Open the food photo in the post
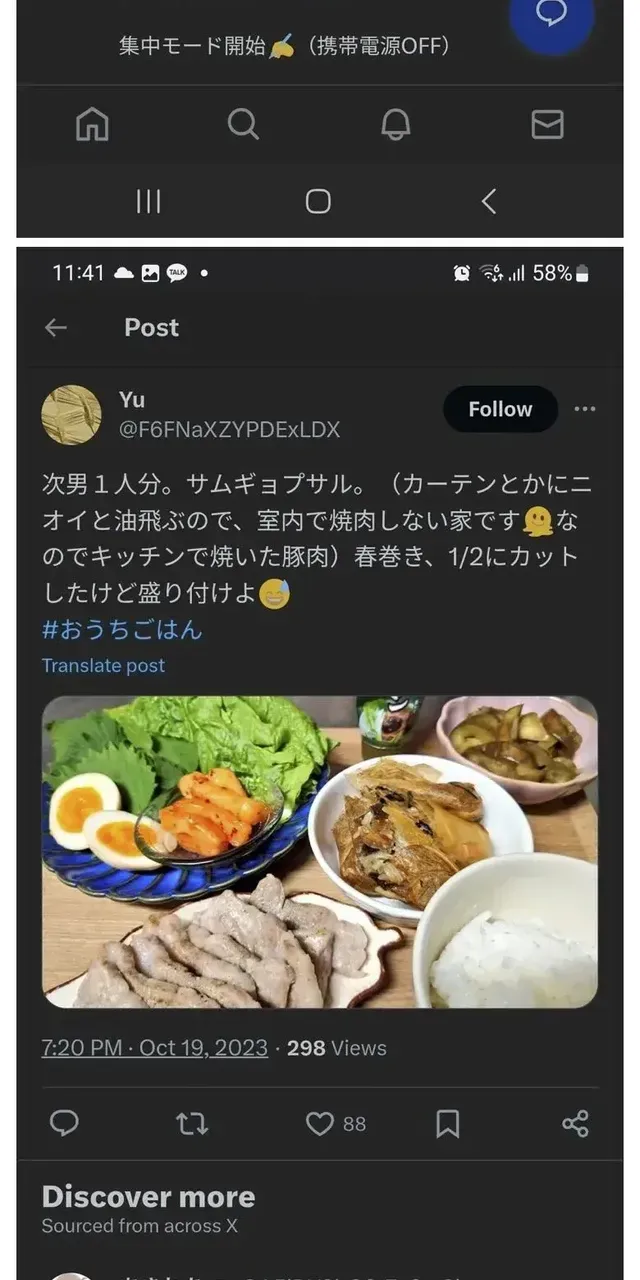This screenshot has height=1280, width=640. (x=320, y=851)
